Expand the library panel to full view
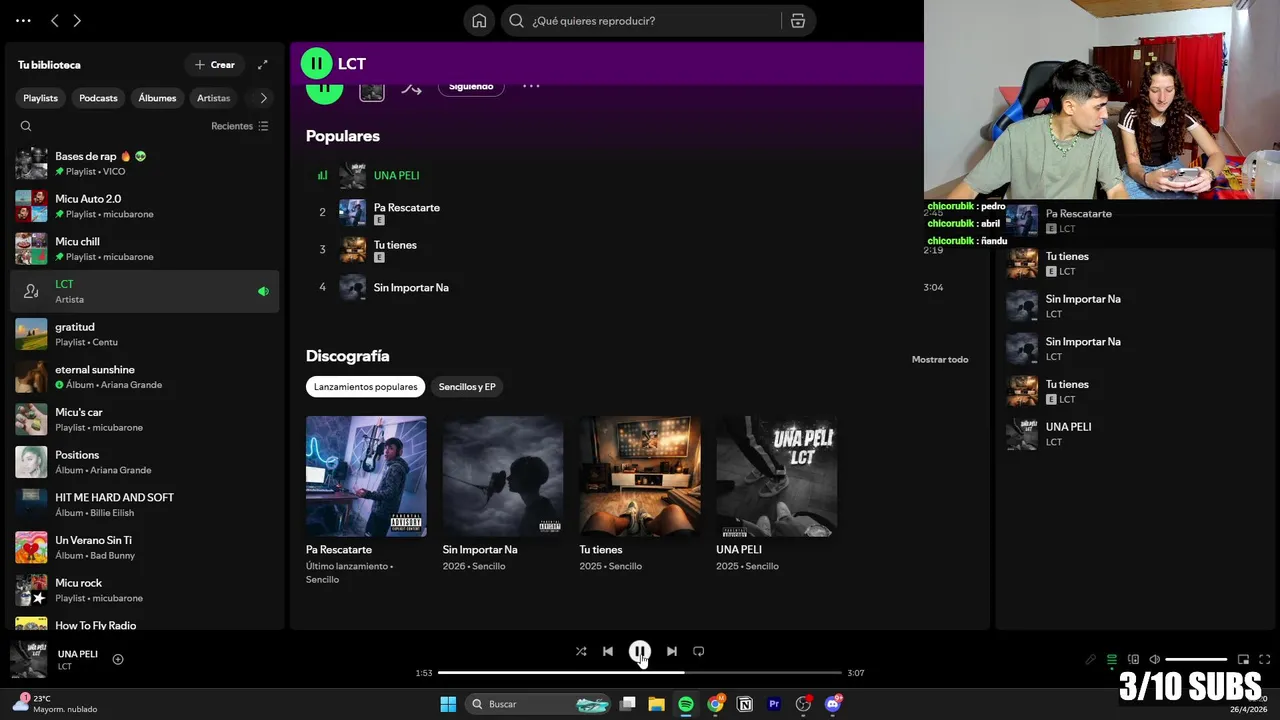 [262, 65]
